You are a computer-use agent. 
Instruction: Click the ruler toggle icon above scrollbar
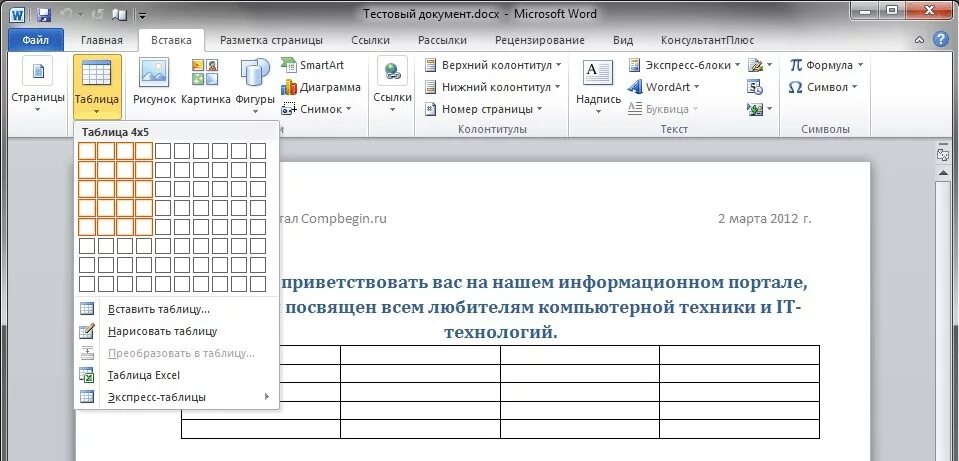942,153
